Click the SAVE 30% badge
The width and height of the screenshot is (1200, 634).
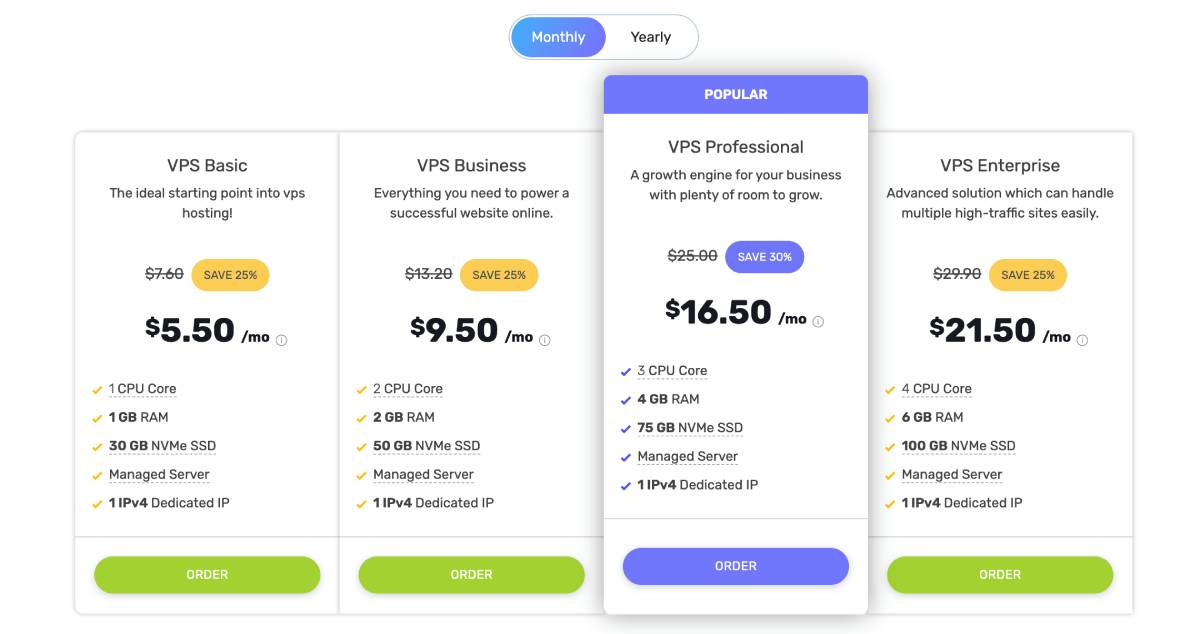click(765, 257)
